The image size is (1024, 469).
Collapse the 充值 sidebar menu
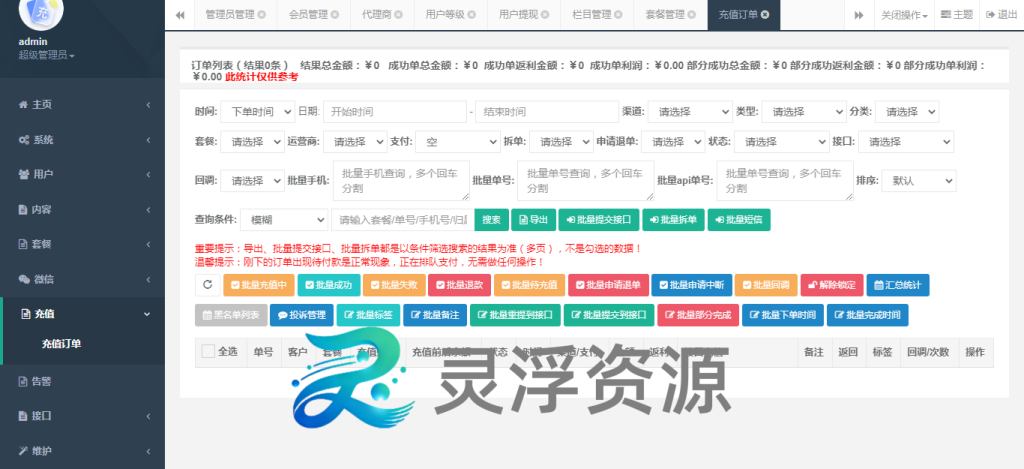(x=82, y=314)
